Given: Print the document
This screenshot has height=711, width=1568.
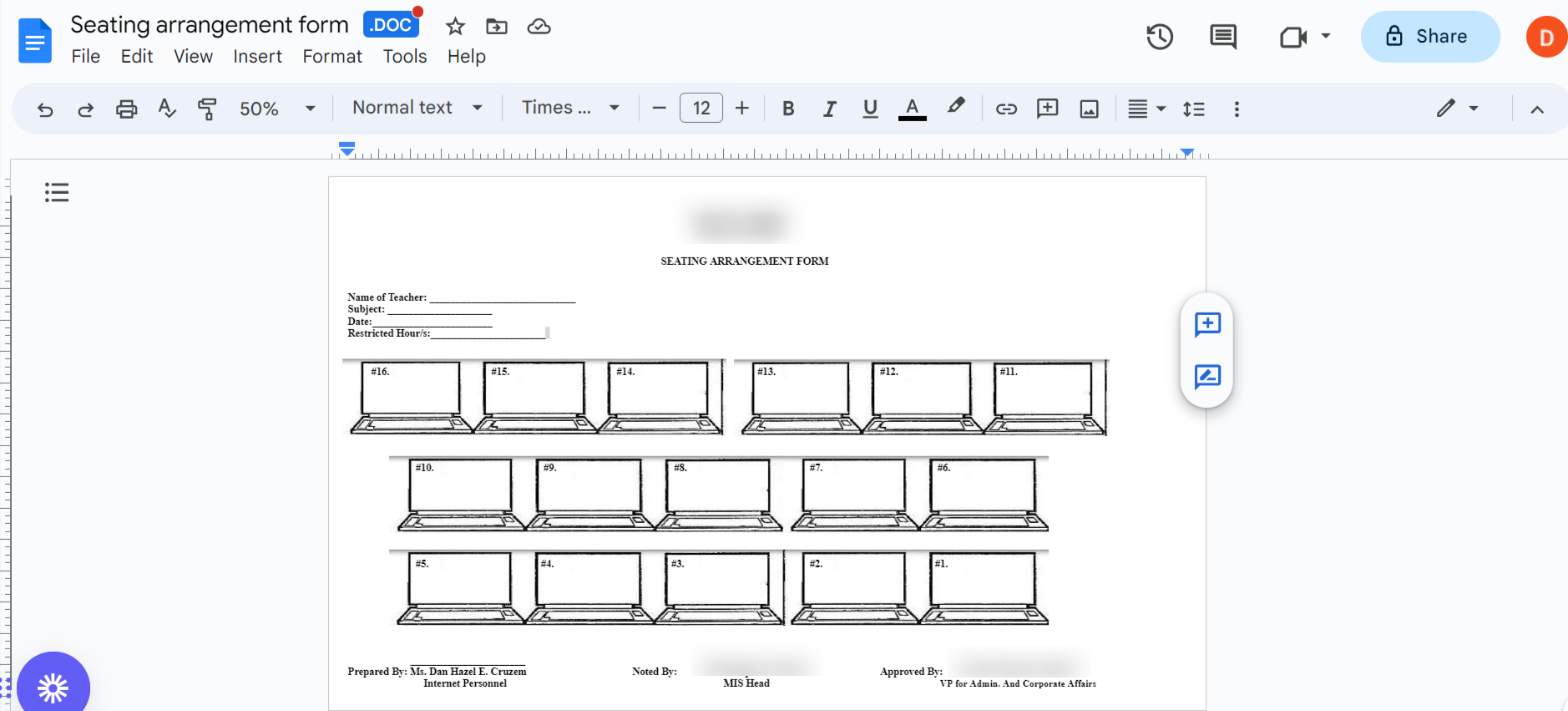Looking at the screenshot, I should (126, 109).
